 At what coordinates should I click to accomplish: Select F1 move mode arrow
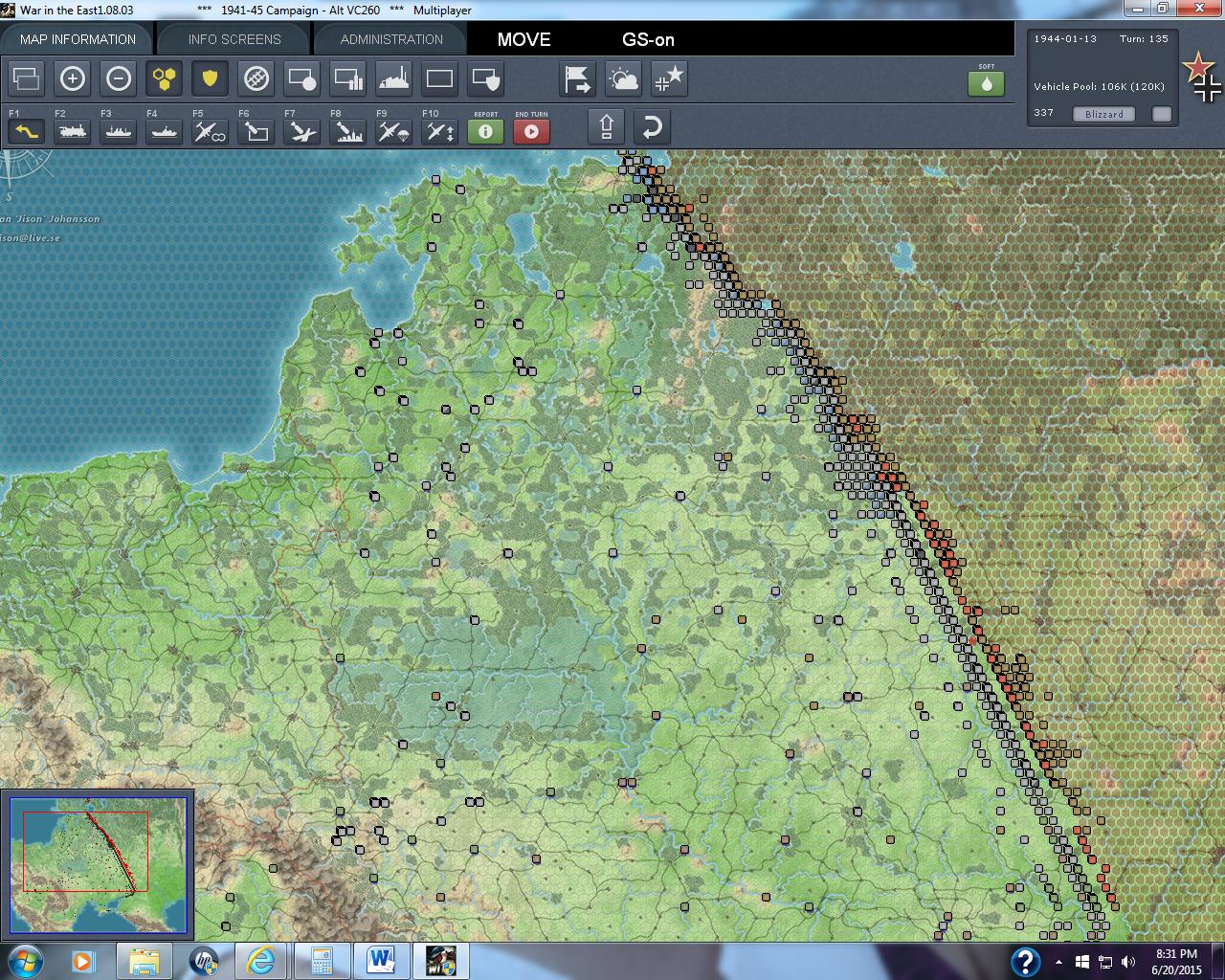[x=26, y=131]
